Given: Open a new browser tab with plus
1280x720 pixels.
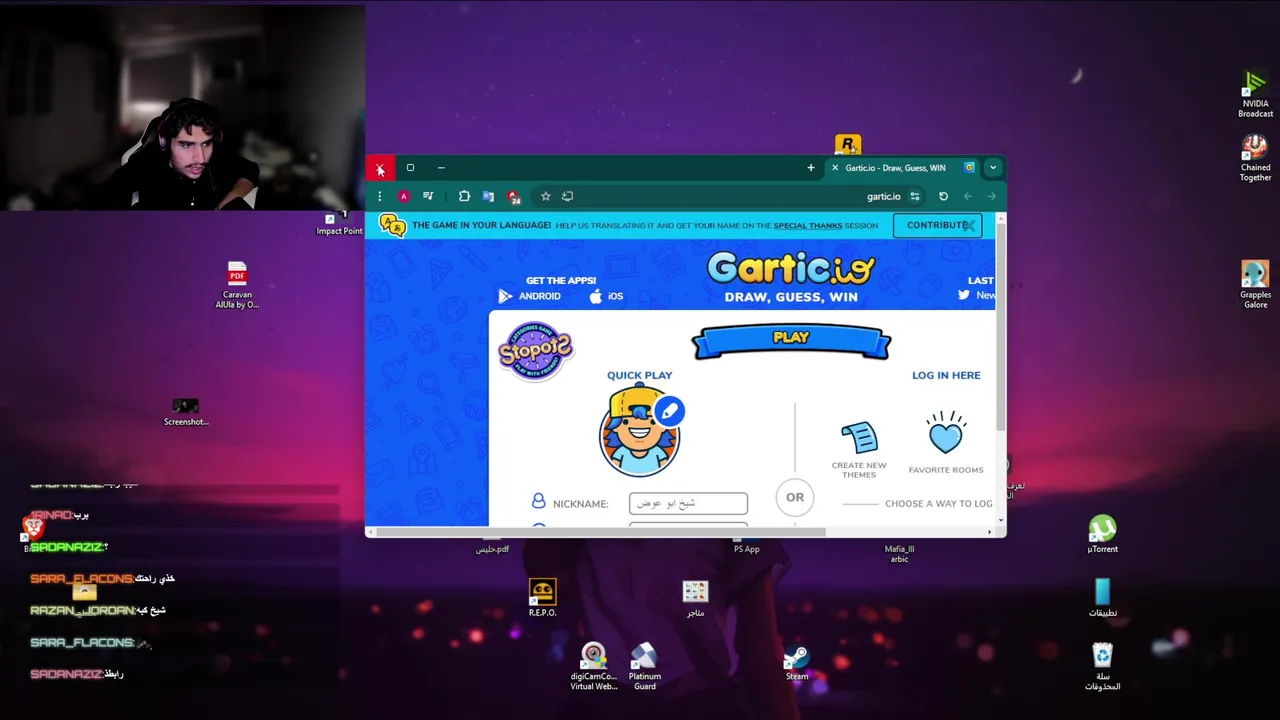Looking at the screenshot, I should pos(811,168).
